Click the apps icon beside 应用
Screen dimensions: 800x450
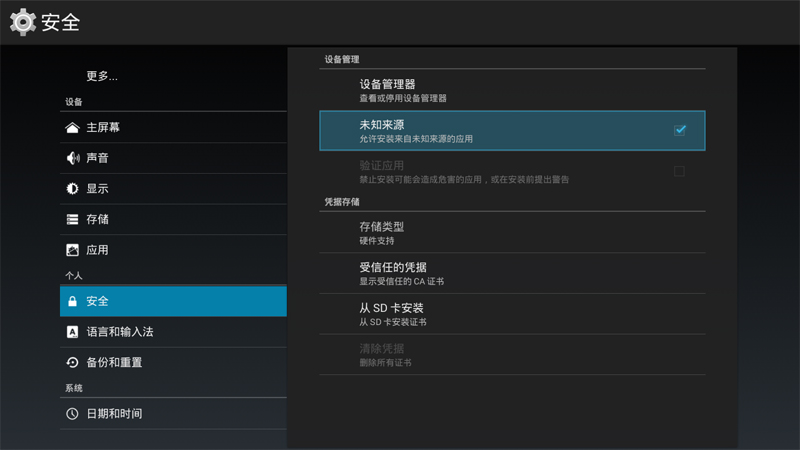click(72, 250)
